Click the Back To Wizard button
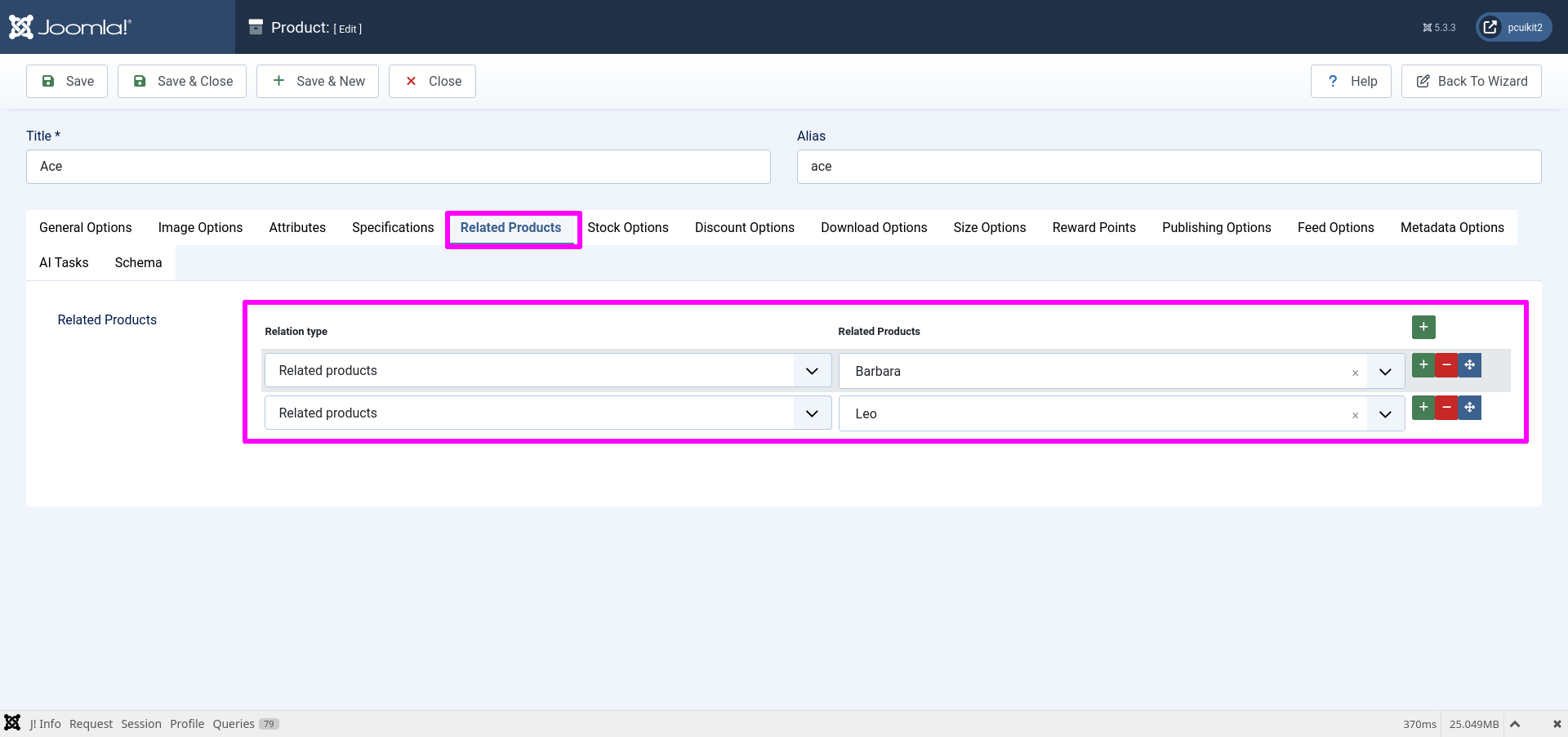 pyautogui.click(x=1471, y=82)
